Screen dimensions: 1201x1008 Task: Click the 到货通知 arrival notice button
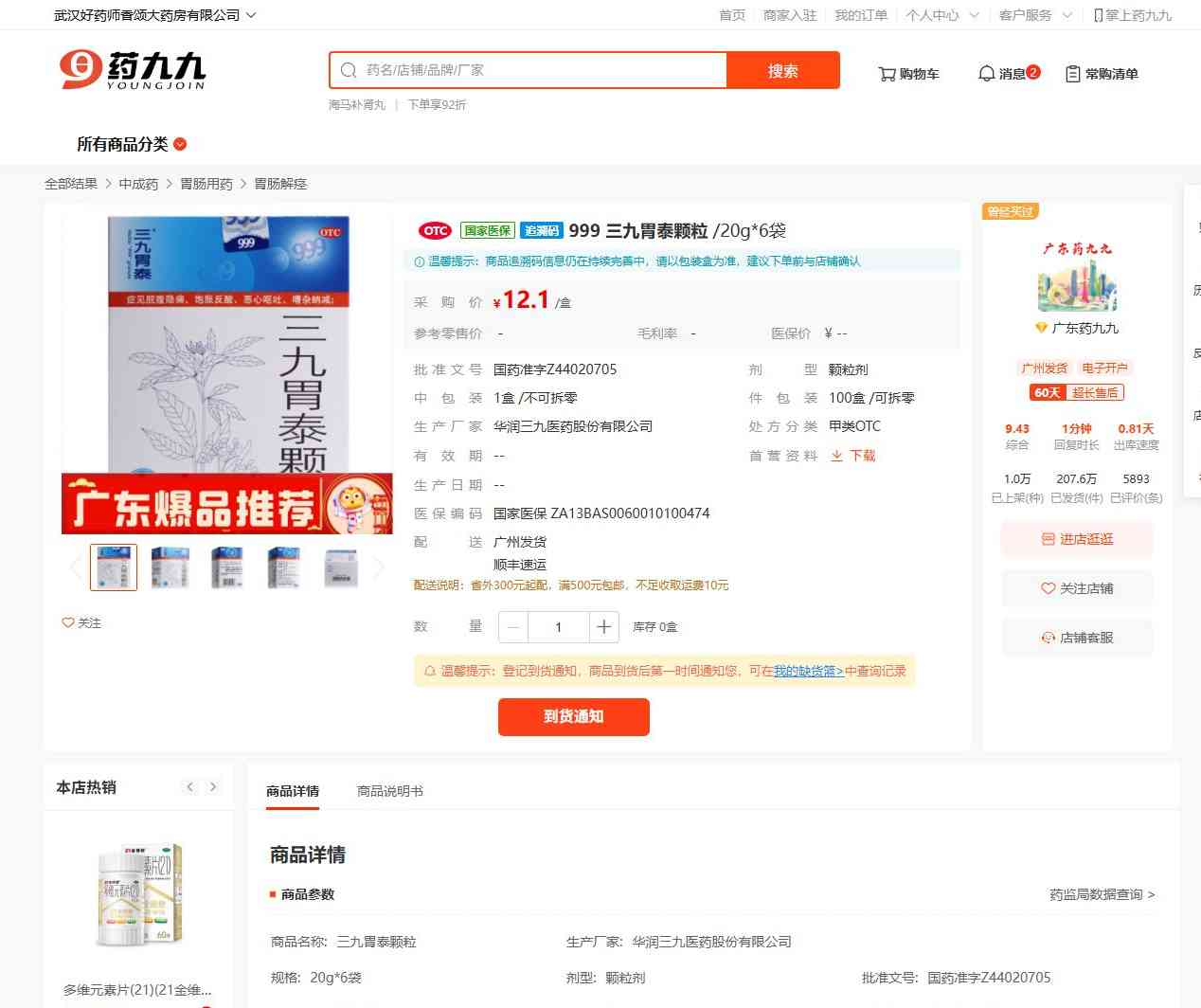[573, 716]
